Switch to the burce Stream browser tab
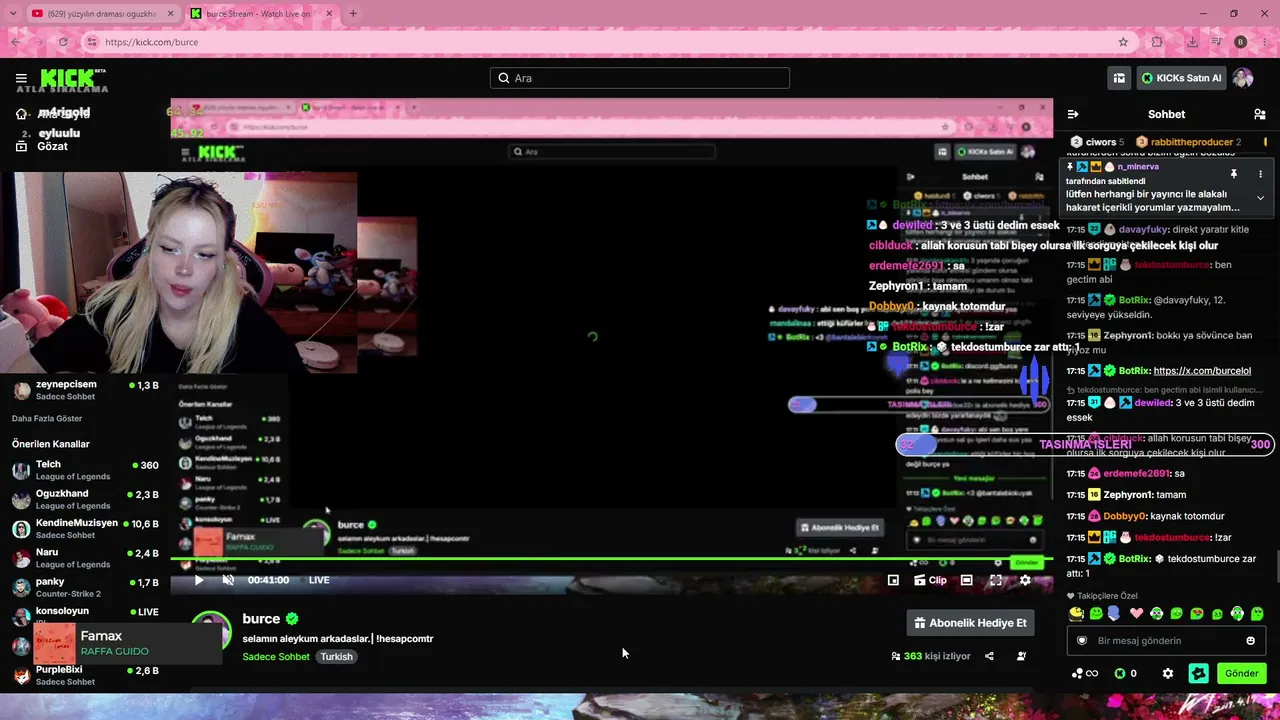Viewport: 1280px width, 720px height. [261, 14]
